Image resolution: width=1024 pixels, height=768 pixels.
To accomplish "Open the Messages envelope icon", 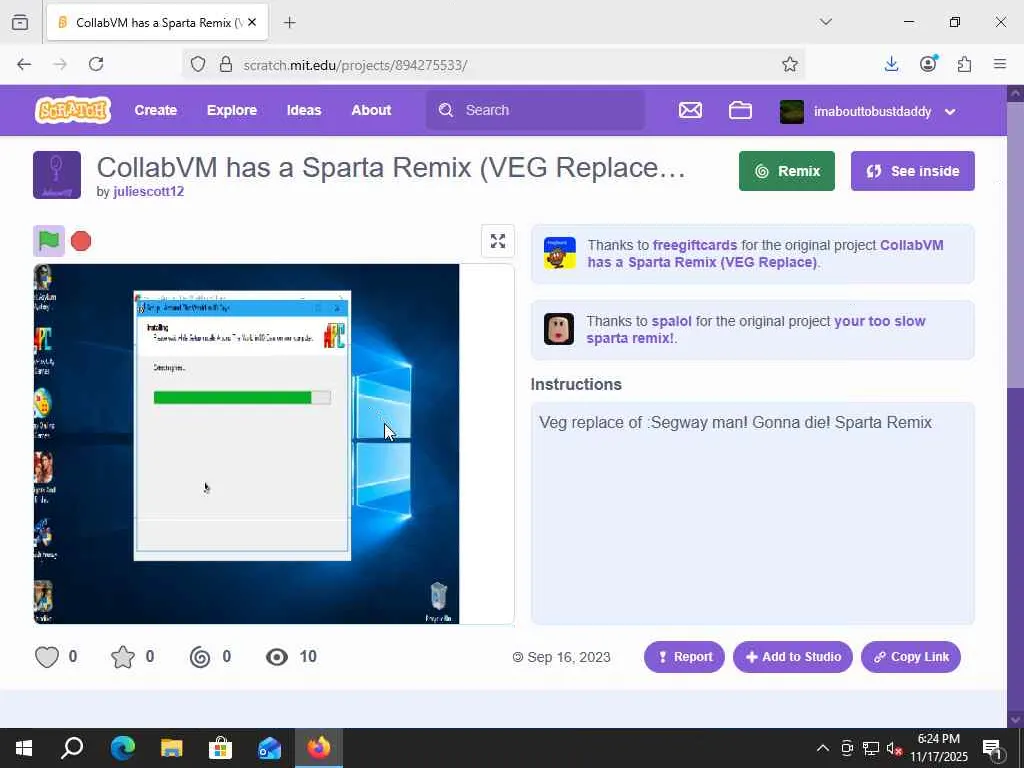I will pos(690,110).
